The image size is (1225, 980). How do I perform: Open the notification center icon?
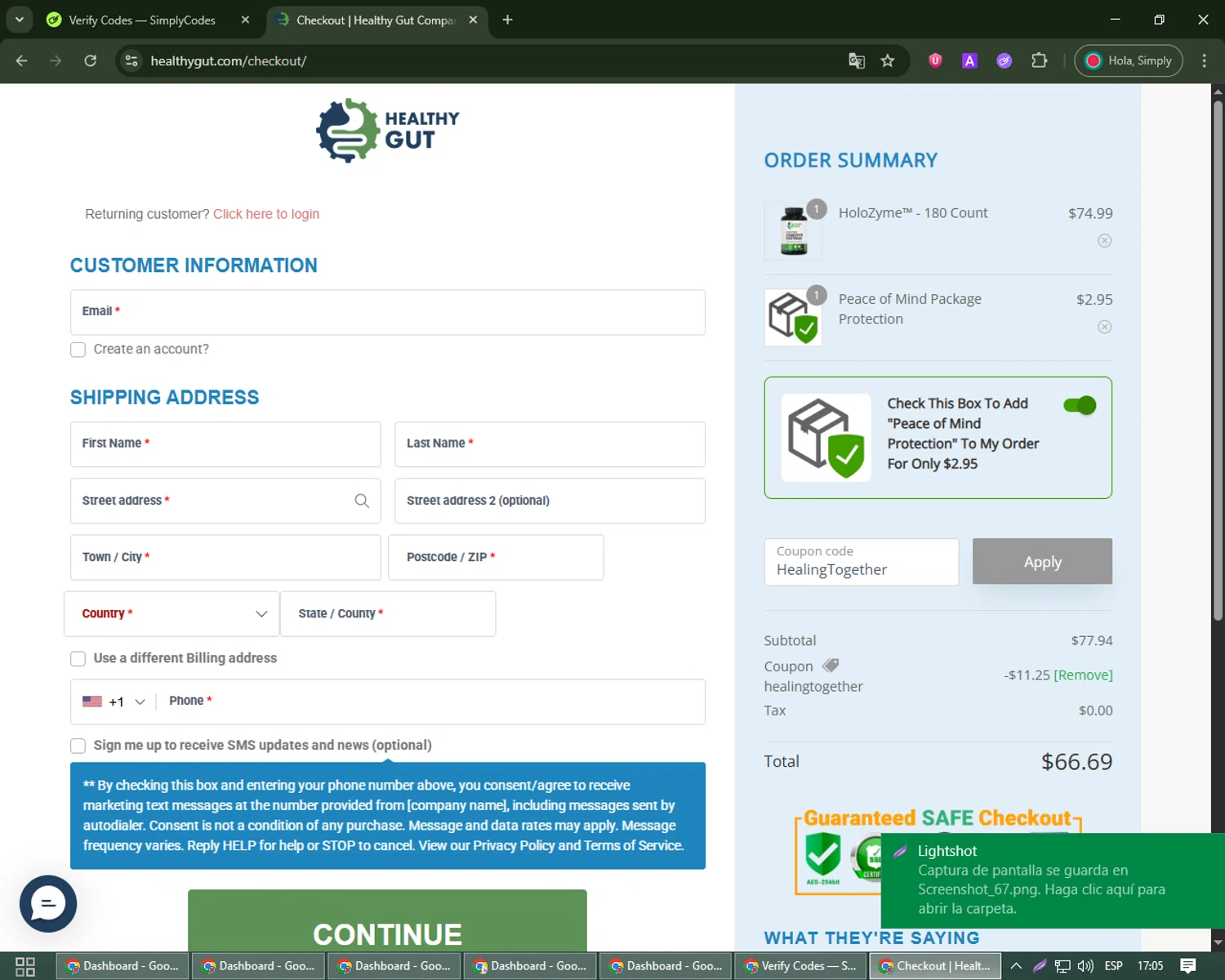(1188, 966)
